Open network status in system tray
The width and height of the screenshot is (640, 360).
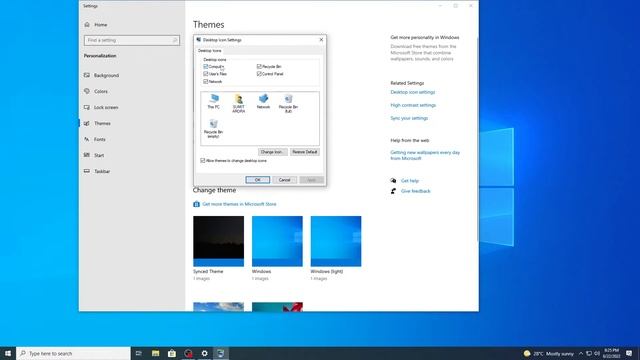(x=589, y=353)
